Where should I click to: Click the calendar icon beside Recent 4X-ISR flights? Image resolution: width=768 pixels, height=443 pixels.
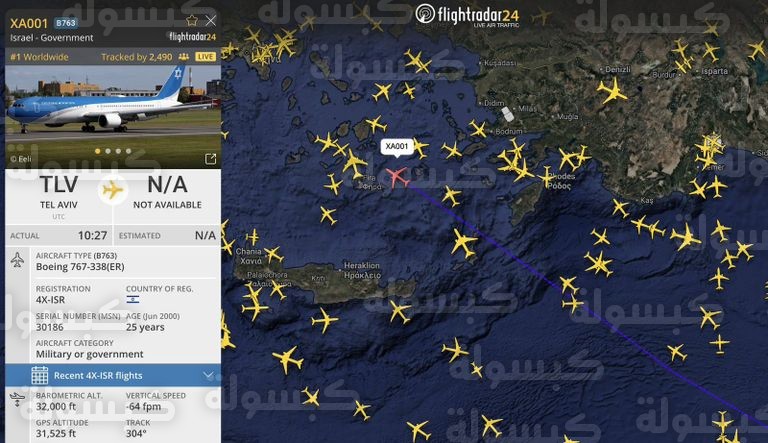pos(40,375)
